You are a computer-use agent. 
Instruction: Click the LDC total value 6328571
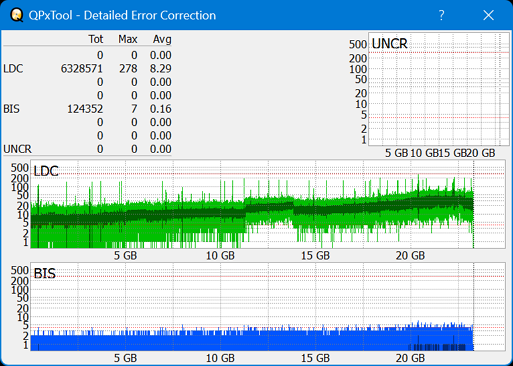82,69
